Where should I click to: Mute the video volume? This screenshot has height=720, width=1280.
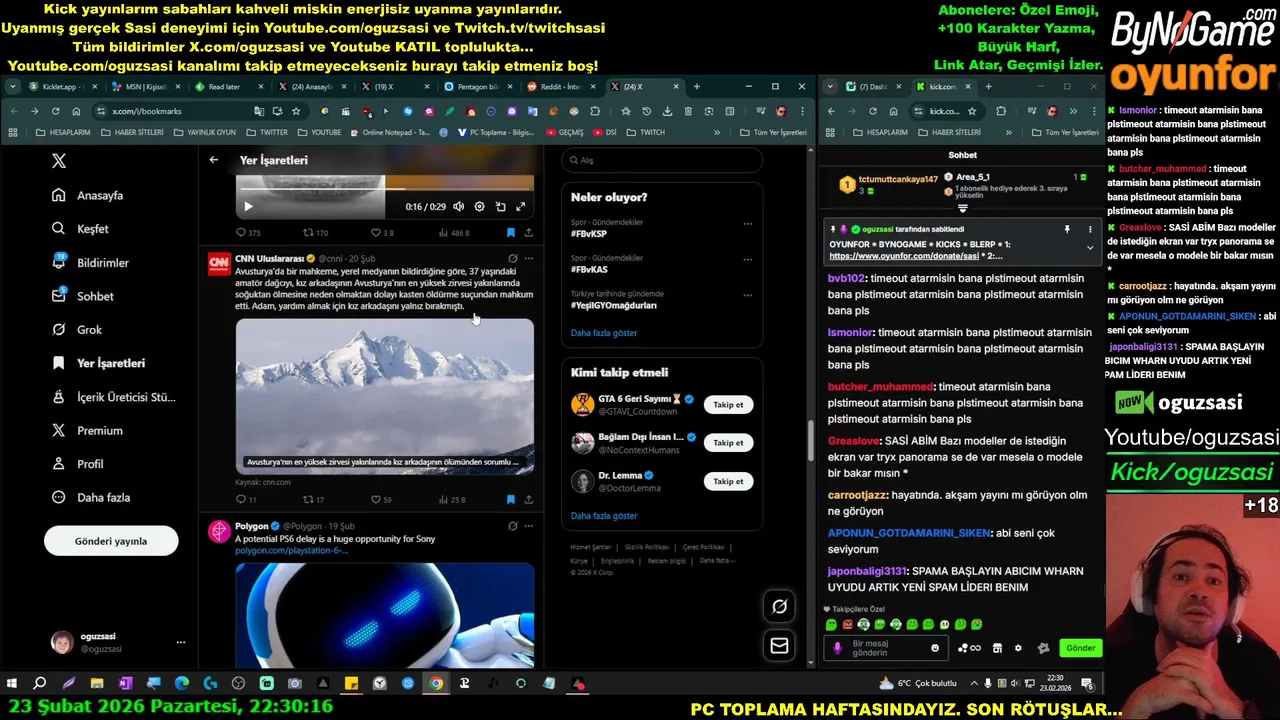pos(458,206)
